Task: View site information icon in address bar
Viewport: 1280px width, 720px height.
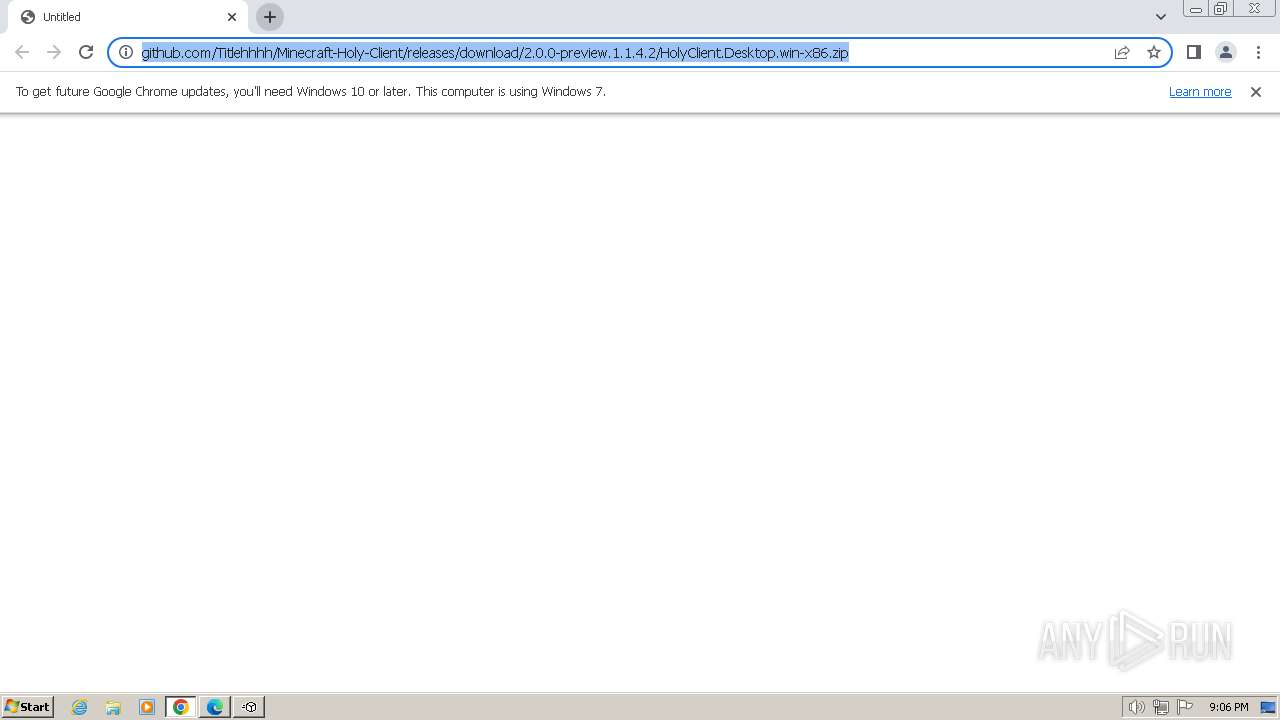Action: coord(126,52)
